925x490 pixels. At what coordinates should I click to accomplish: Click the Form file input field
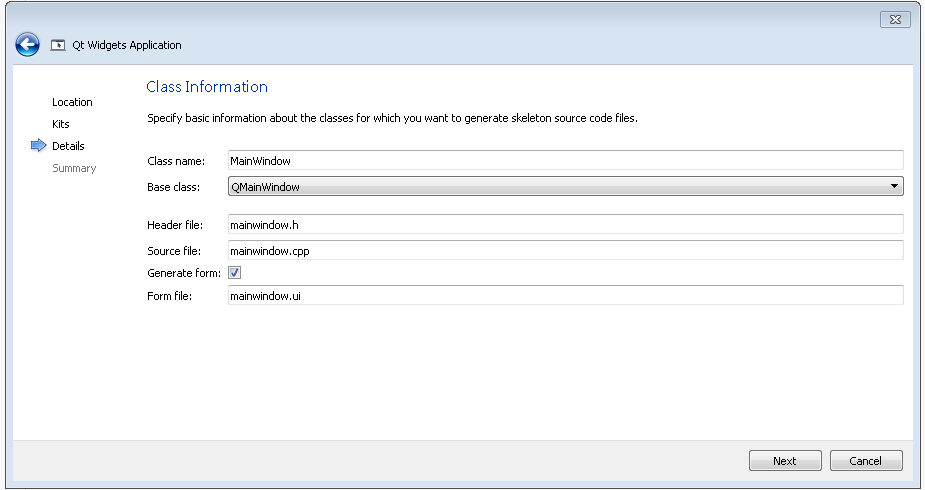pyautogui.click(x=565, y=295)
